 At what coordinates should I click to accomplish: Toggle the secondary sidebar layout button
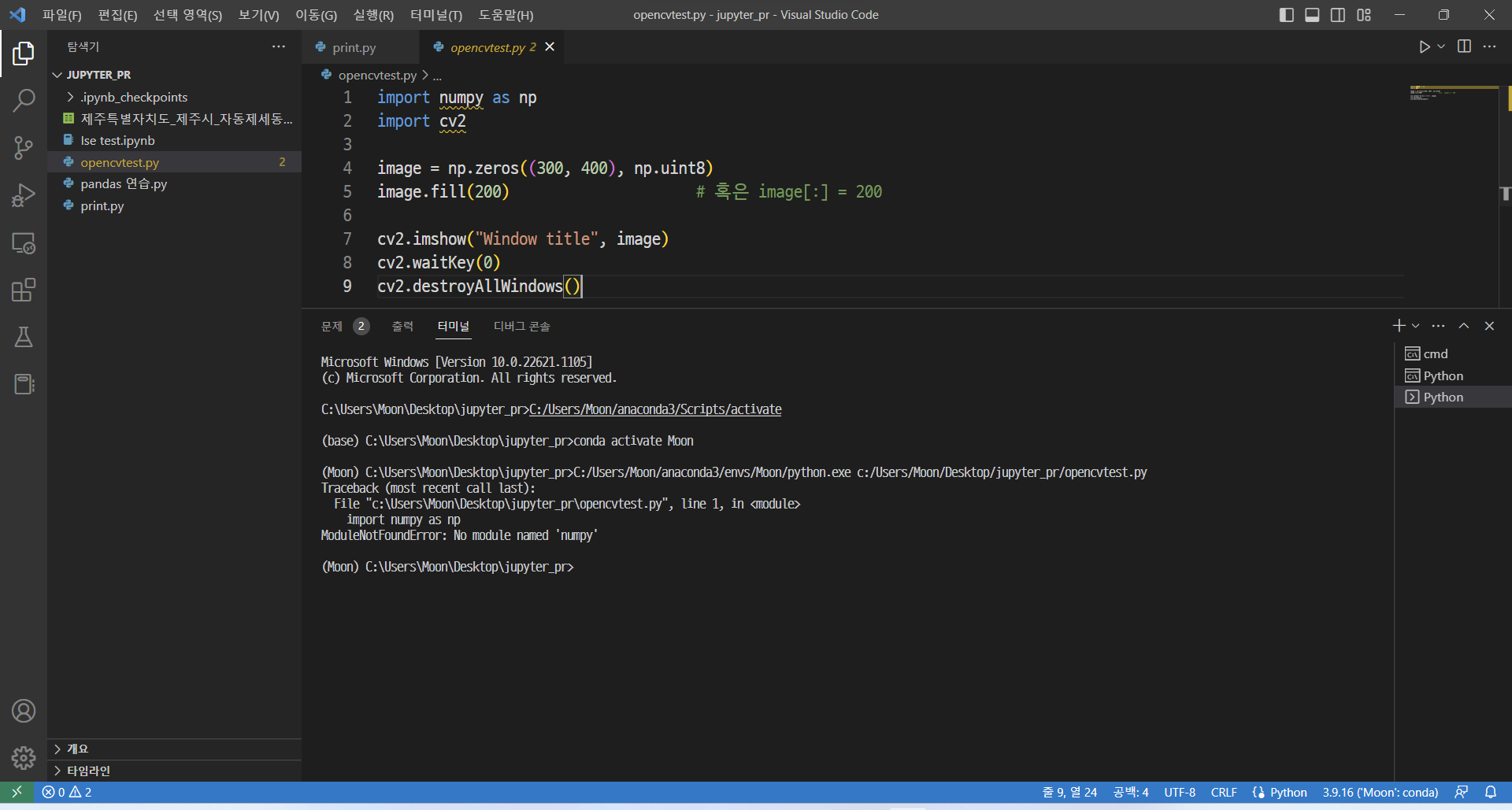pyautogui.click(x=1338, y=15)
